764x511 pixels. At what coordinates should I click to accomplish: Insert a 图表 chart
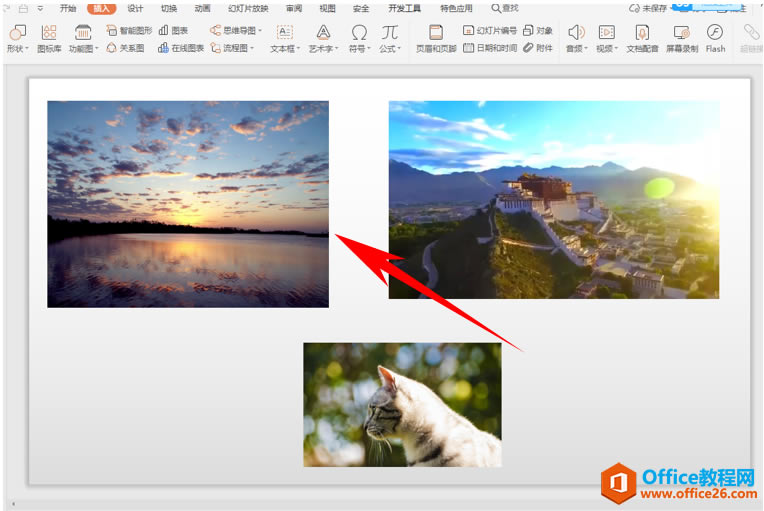(x=173, y=31)
